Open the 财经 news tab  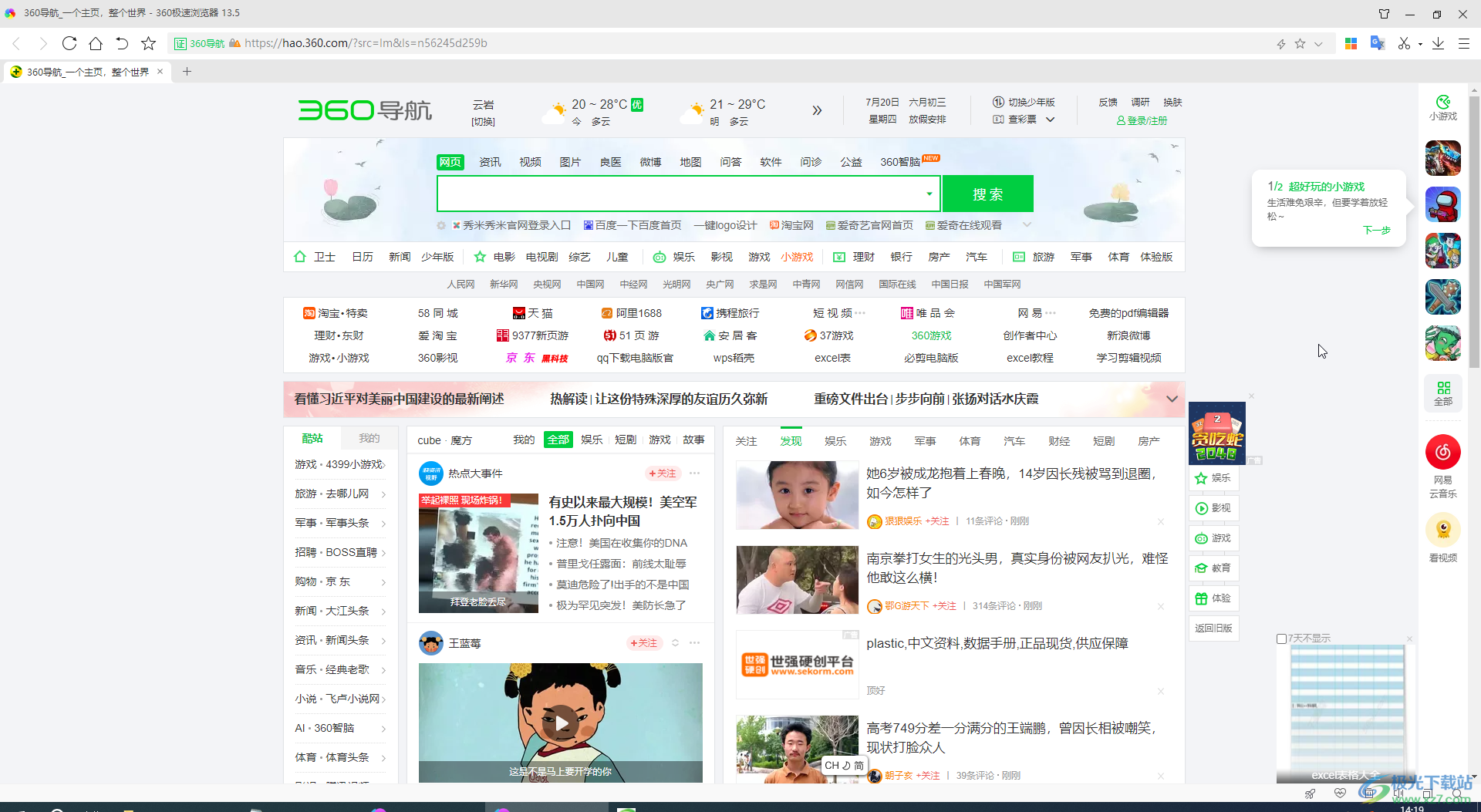tap(1059, 441)
